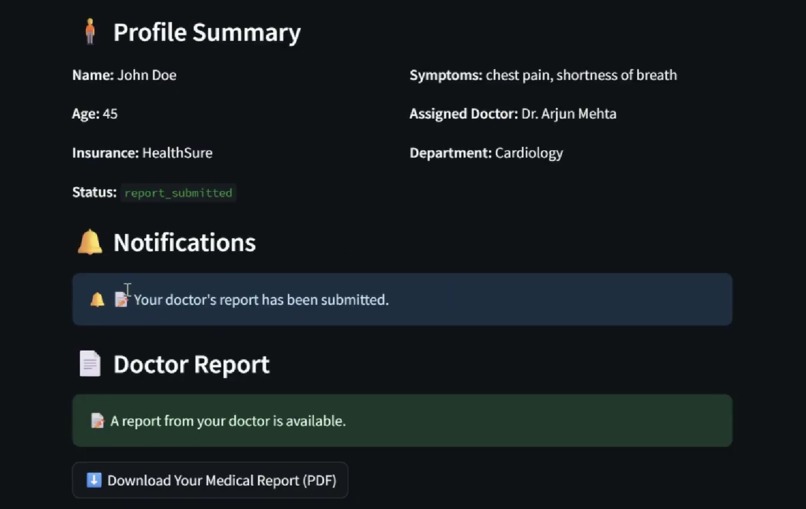
Task: Select the Doctor Report heading text
Action: [191, 365]
